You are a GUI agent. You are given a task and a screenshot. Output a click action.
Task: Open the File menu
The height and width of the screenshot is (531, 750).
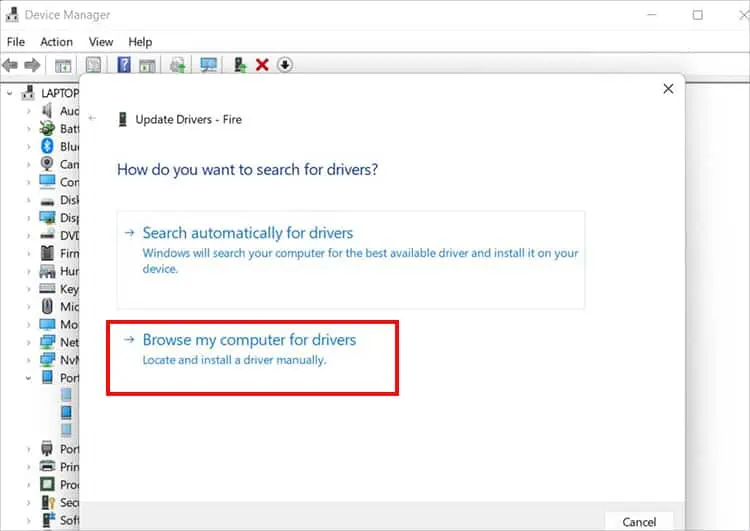[16, 42]
